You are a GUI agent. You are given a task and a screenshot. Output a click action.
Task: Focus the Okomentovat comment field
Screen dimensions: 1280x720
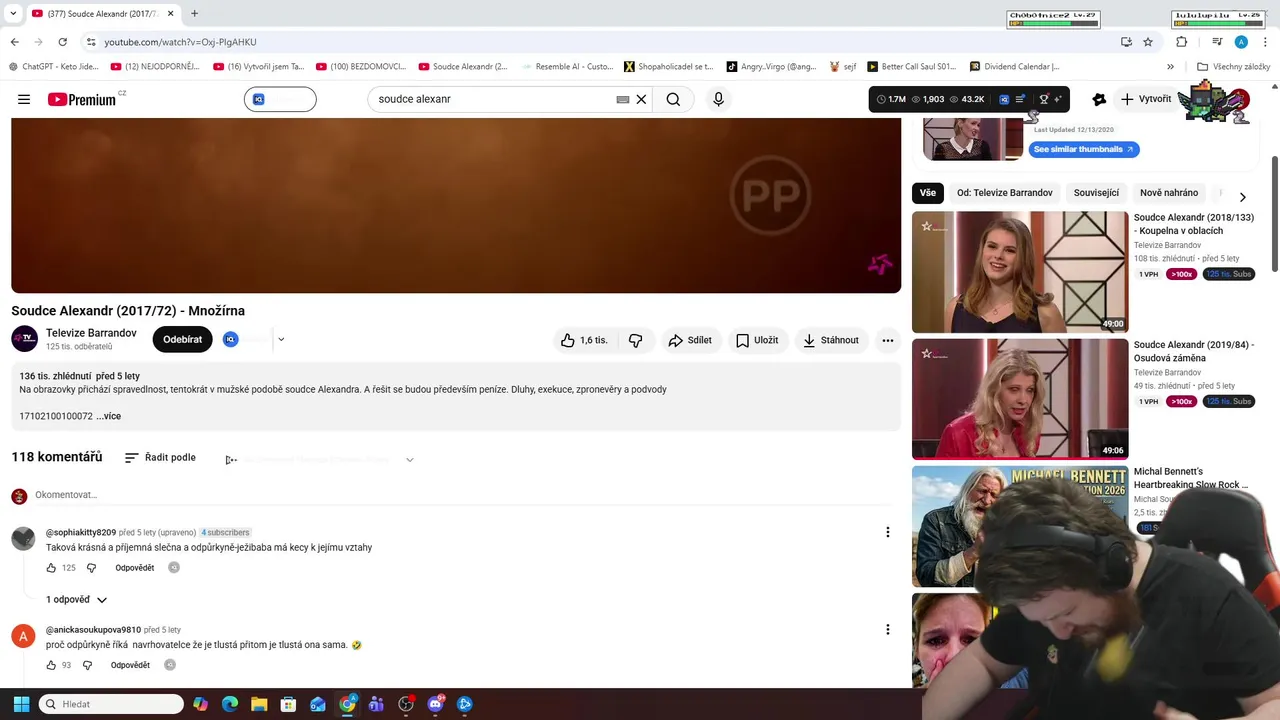click(x=467, y=495)
